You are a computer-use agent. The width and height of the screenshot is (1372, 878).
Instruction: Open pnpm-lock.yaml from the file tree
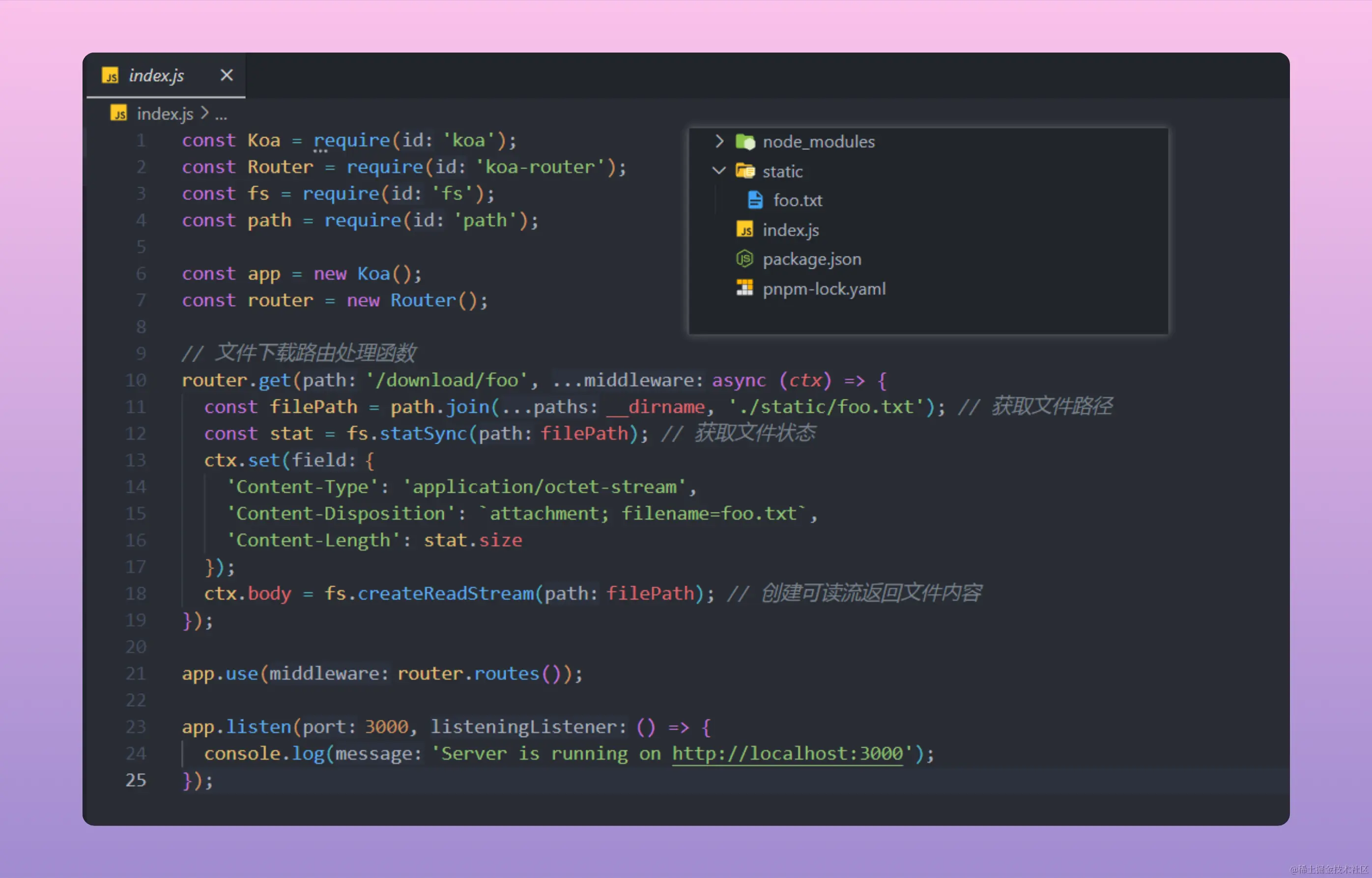[824, 289]
